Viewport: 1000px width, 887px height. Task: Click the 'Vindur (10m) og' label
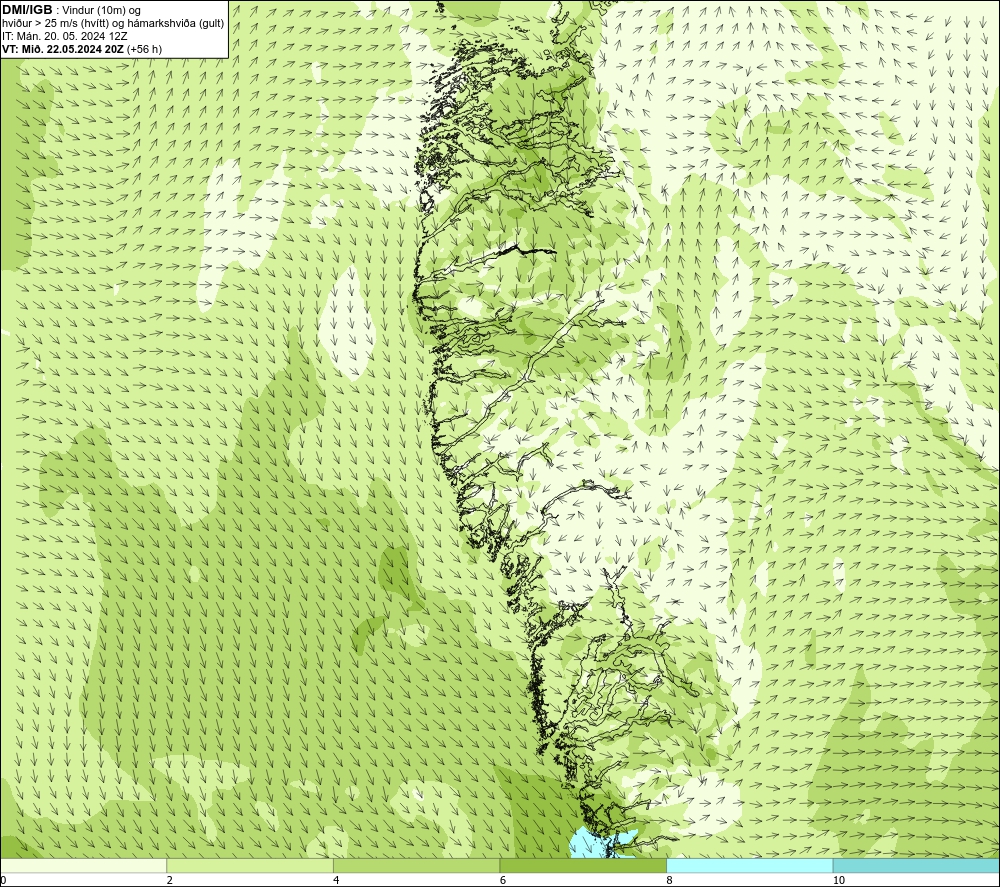coord(101,11)
